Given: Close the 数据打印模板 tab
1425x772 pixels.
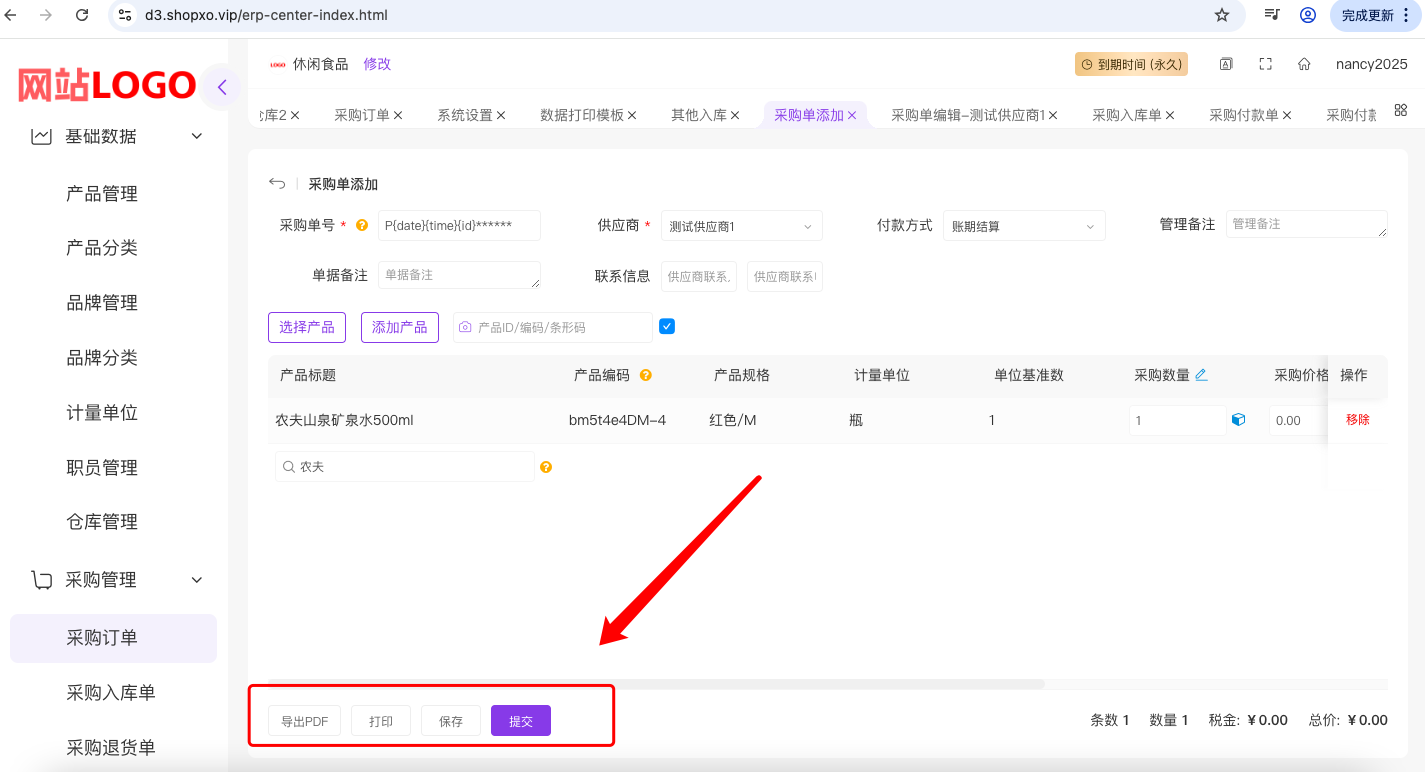Looking at the screenshot, I should click(x=632, y=115).
